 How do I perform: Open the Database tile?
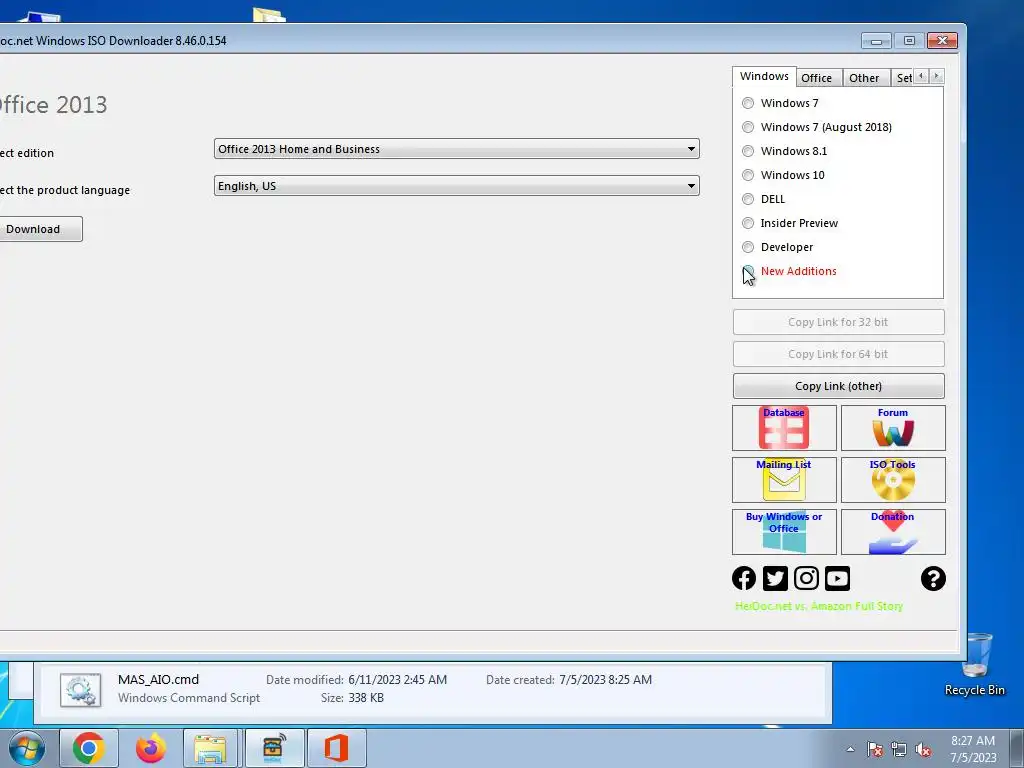click(x=784, y=428)
